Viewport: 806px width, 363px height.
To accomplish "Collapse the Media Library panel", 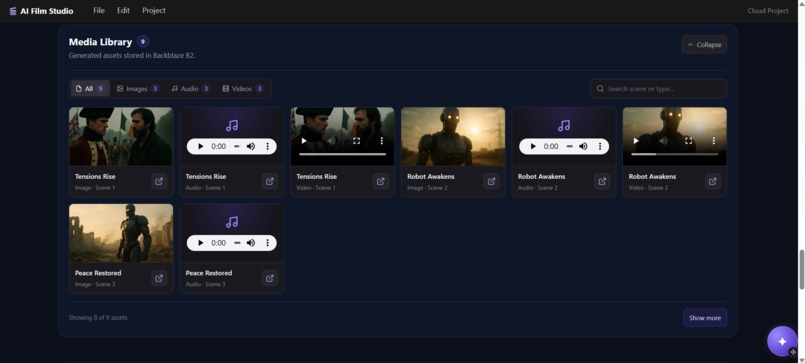I will pyautogui.click(x=704, y=45).
